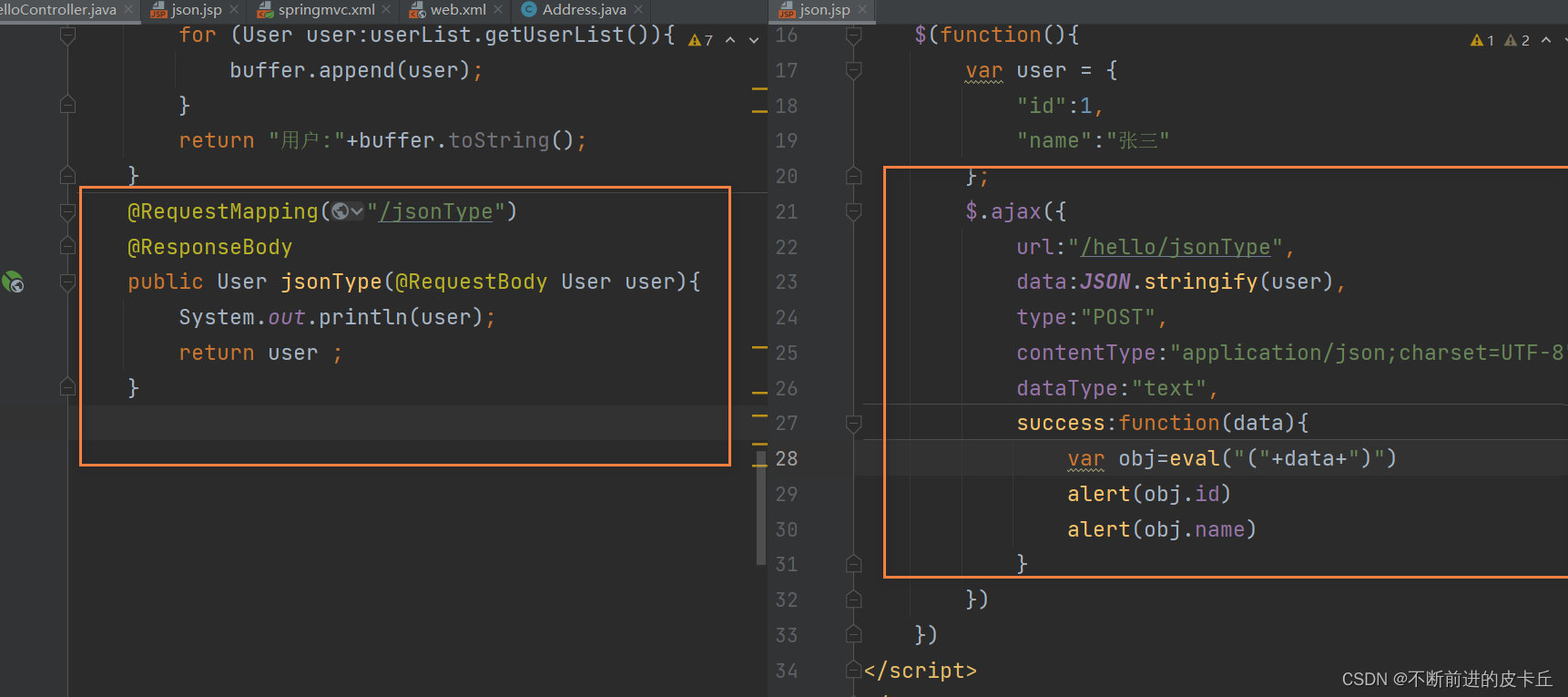This screenshot has width=1568, height=697.
Task: Collapse the for loop fold marker
Action: click(x=67, y=36)
